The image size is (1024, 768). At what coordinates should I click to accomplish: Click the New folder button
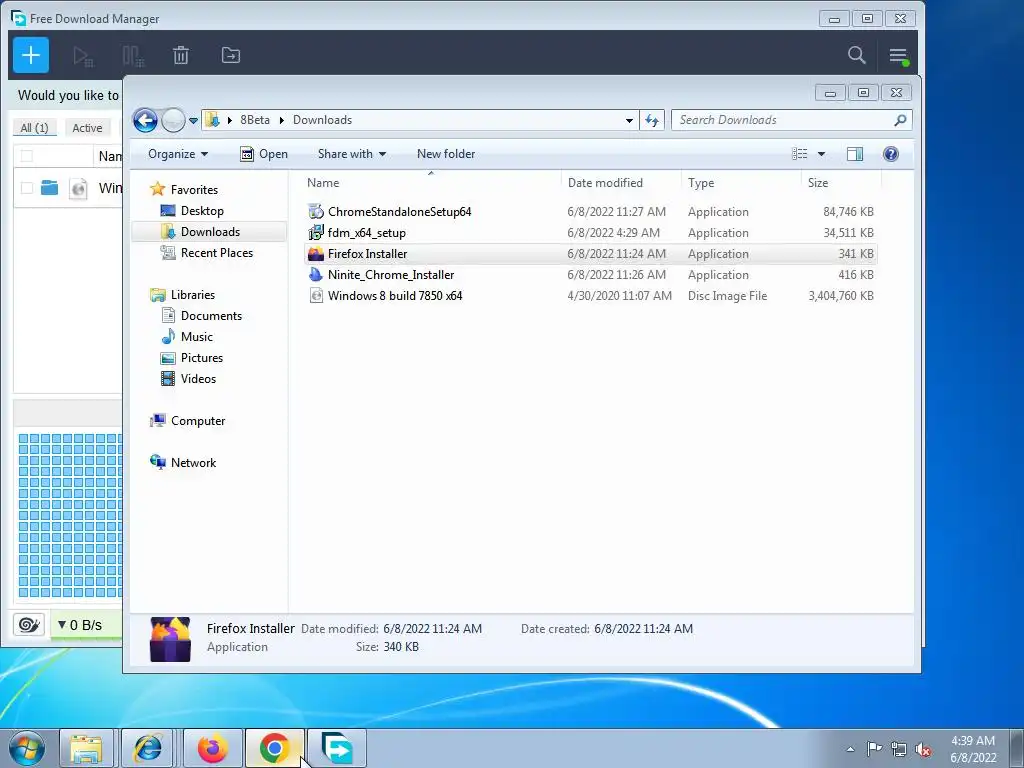pyautogui.click(x=446, y=153)
